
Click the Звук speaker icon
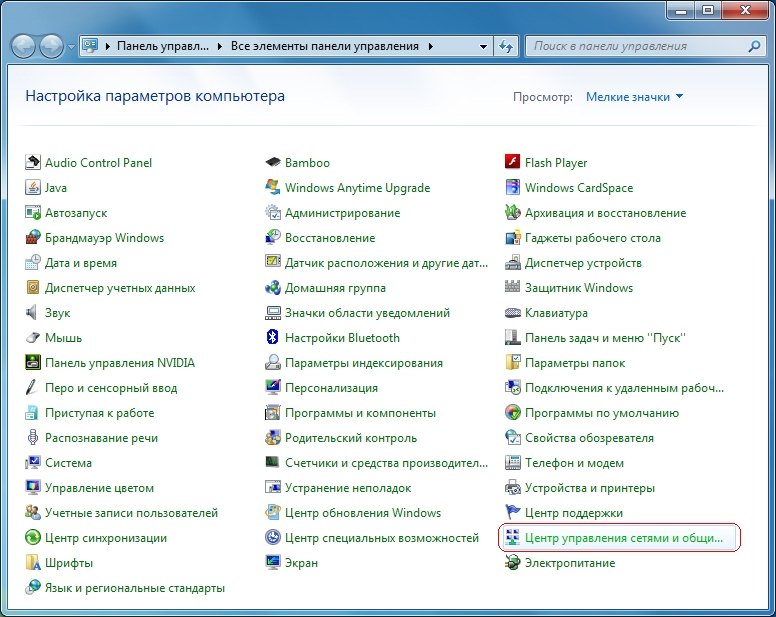[33, 313]
